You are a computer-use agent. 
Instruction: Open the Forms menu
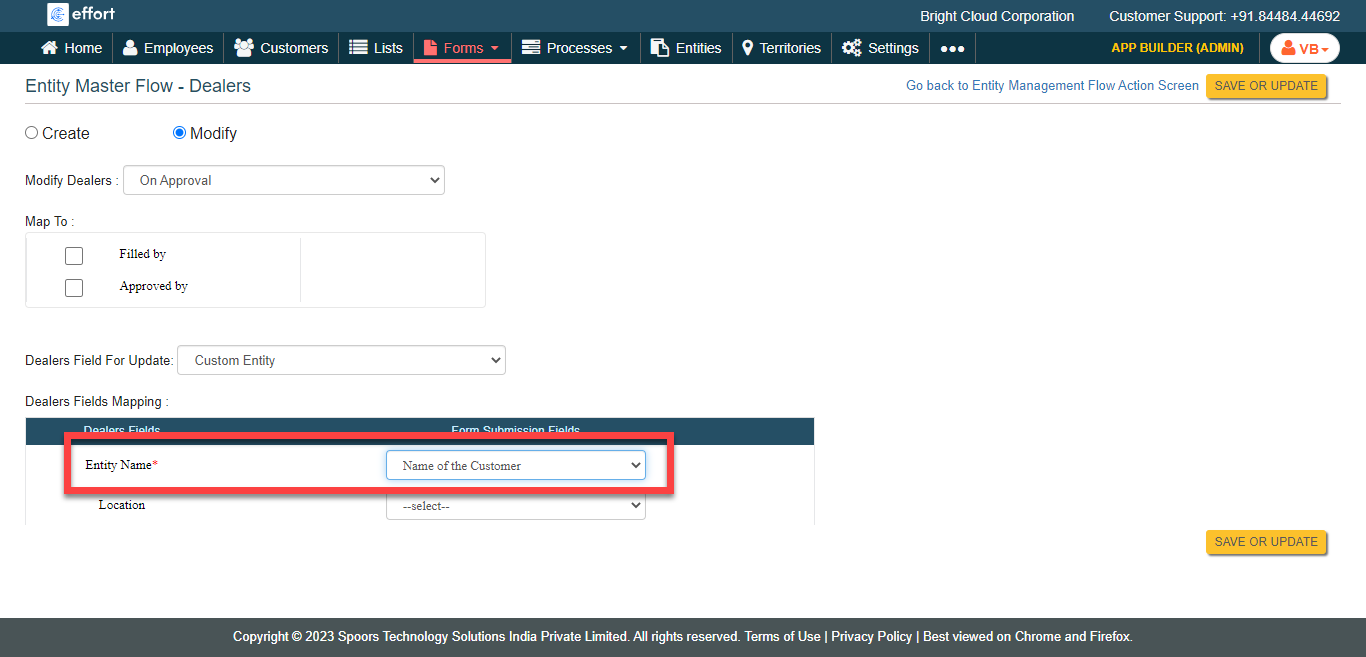(462, 48)
